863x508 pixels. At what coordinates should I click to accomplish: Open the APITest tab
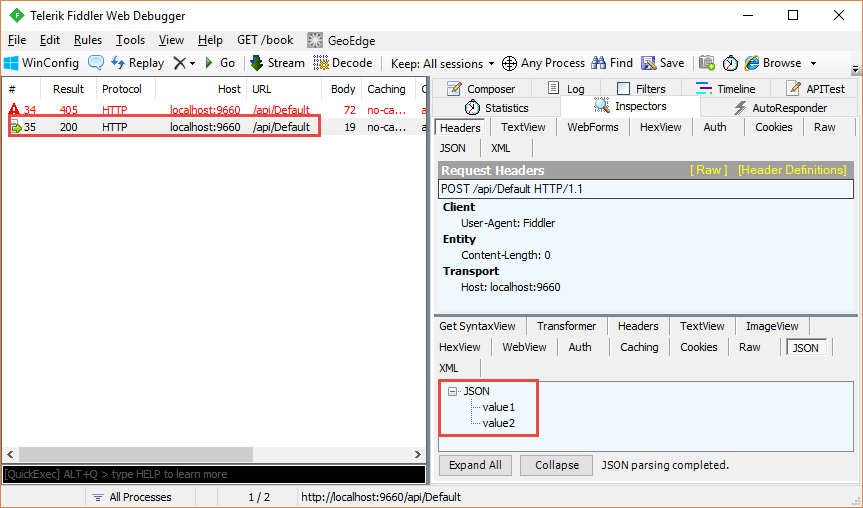pos(815,89)
